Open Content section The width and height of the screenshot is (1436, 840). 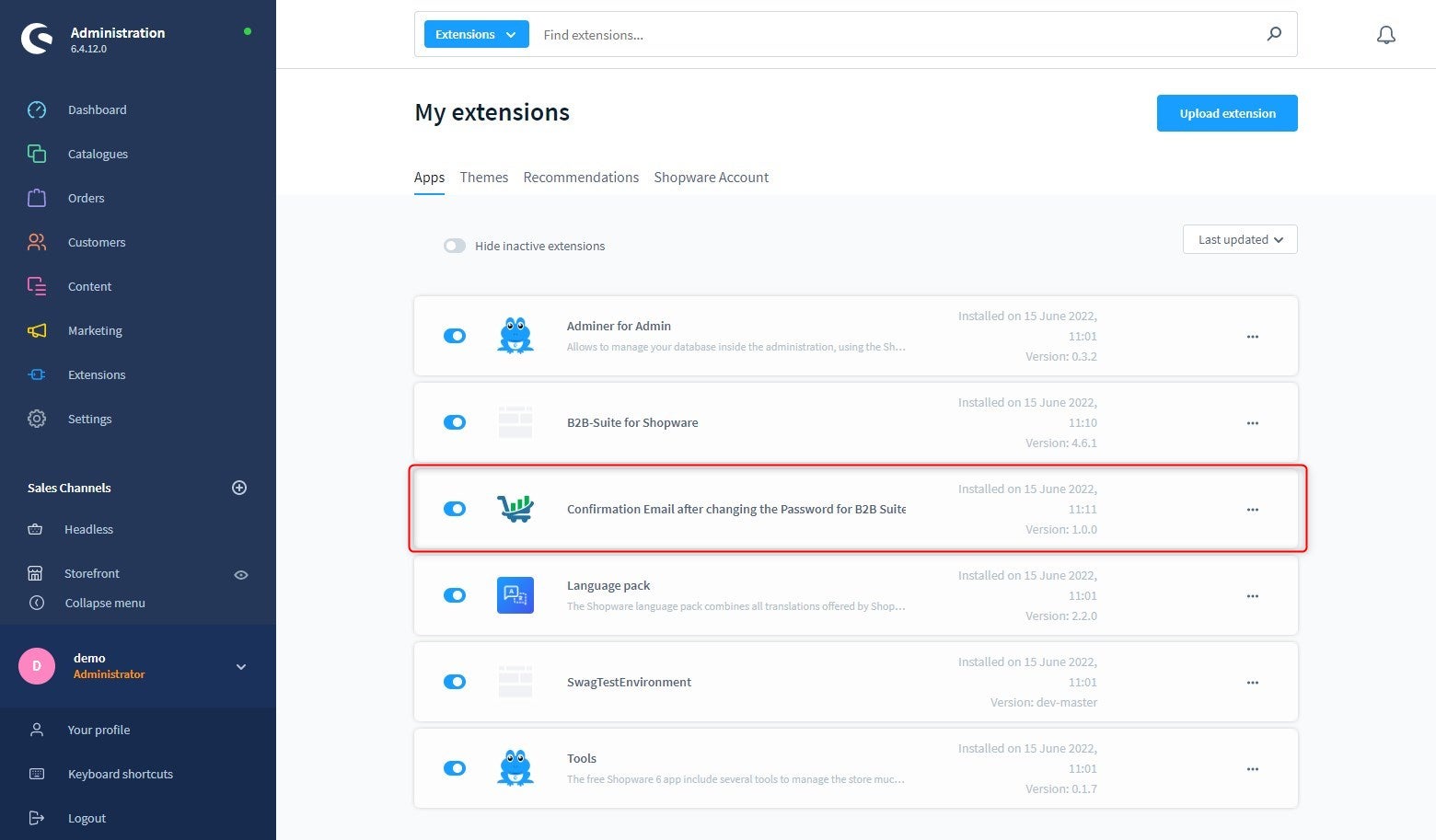point(89,286)
